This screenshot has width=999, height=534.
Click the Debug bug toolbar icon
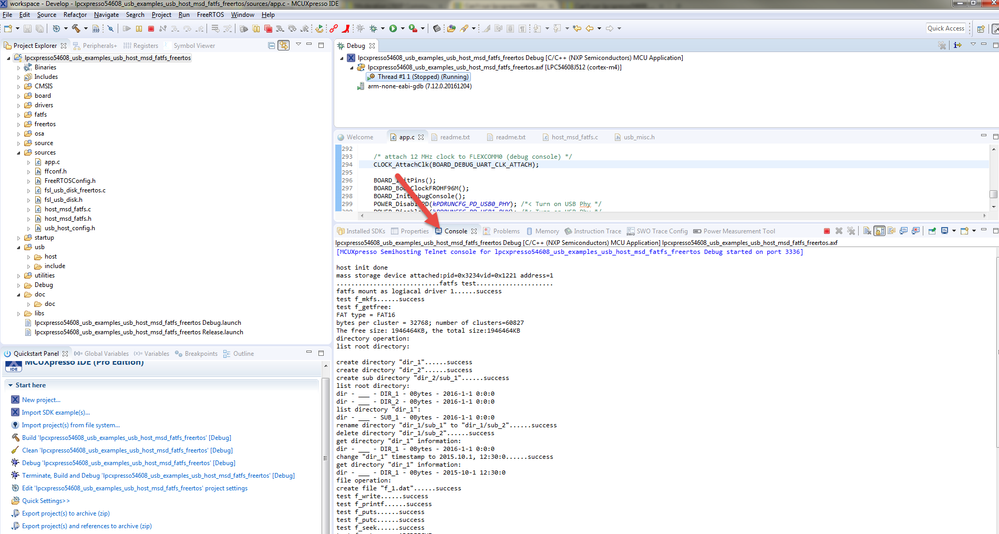[x=373, y=28]
